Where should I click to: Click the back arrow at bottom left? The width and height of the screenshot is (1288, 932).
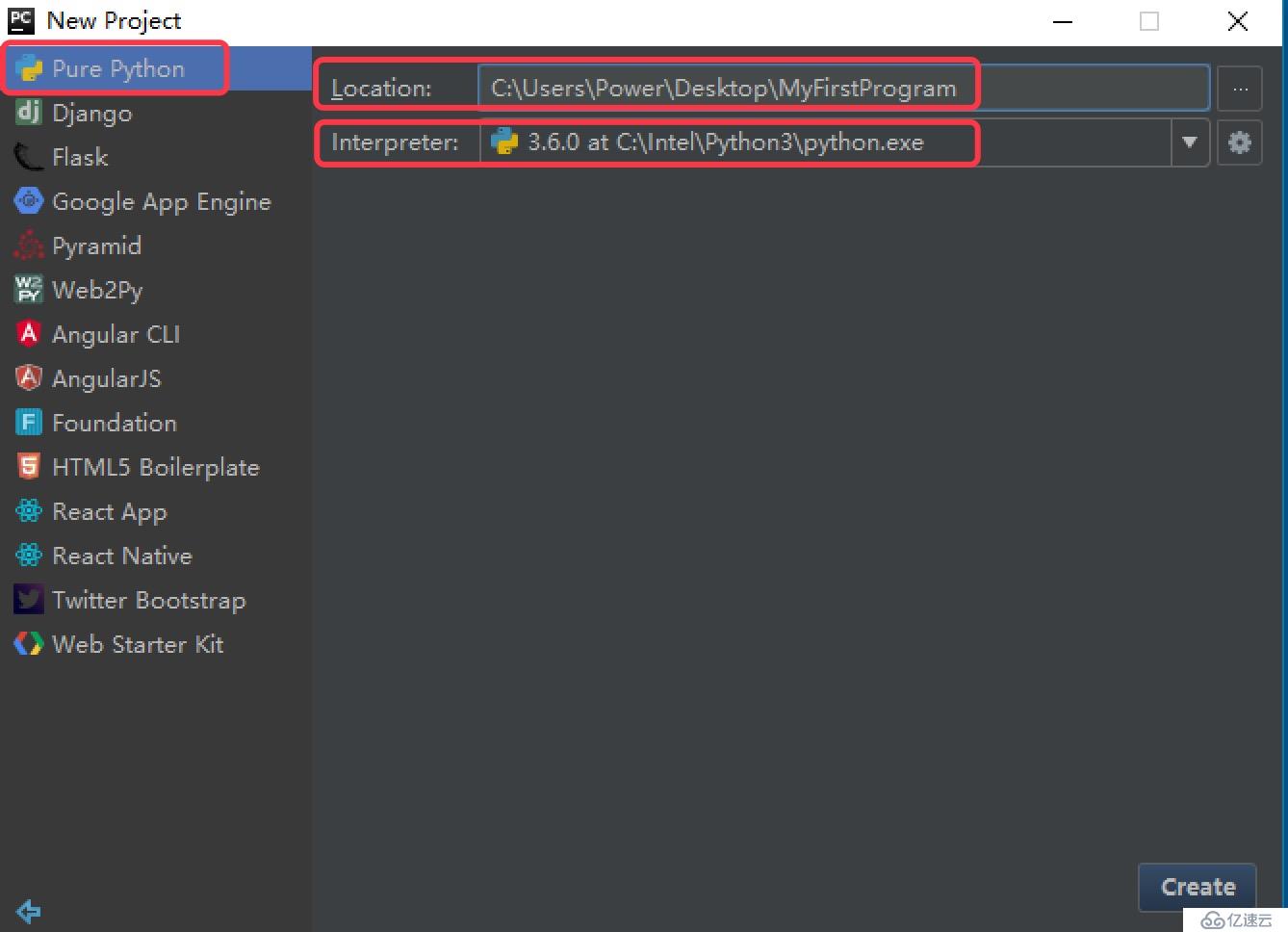tap(29, 911)
